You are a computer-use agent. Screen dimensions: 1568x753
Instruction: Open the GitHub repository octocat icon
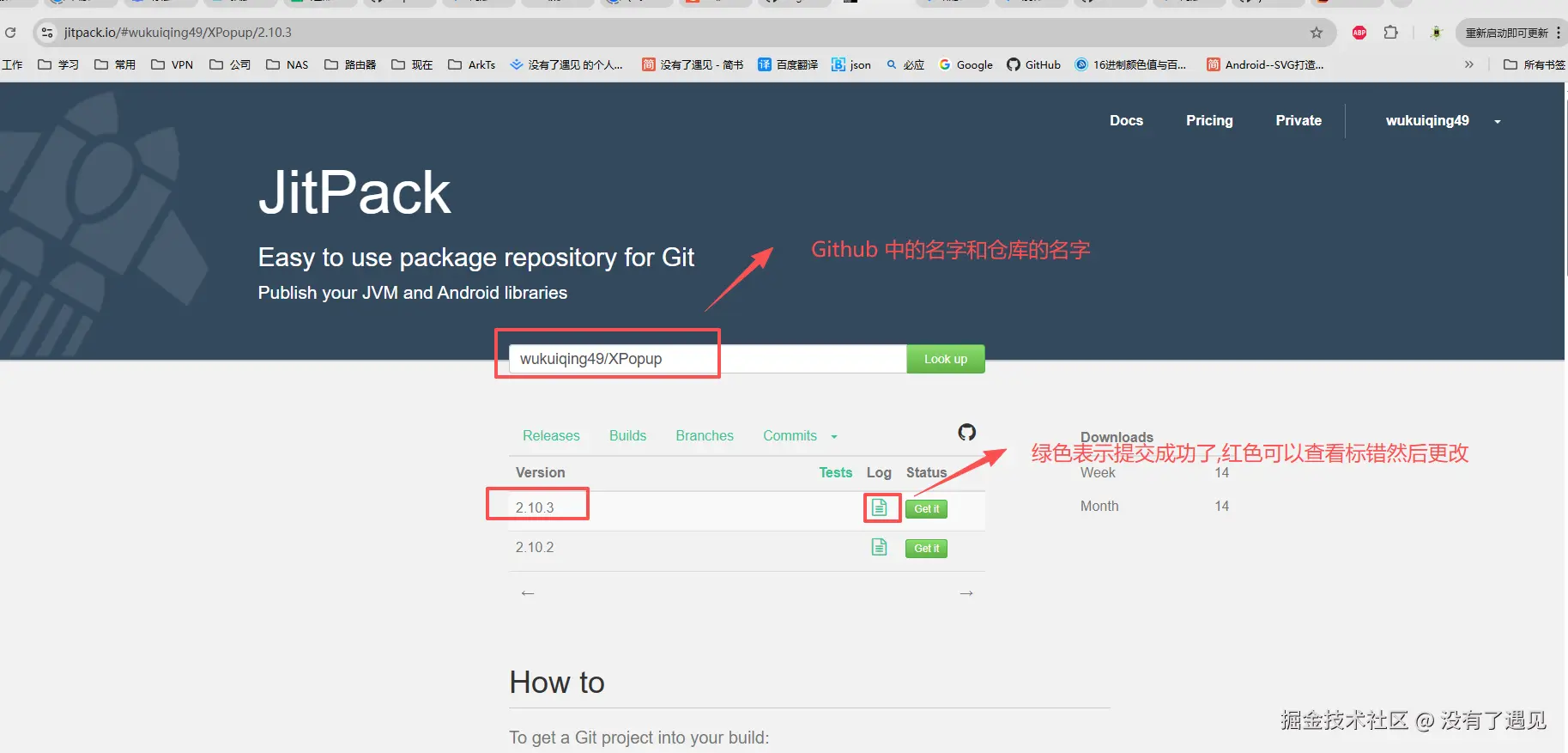tap(967, 432)
